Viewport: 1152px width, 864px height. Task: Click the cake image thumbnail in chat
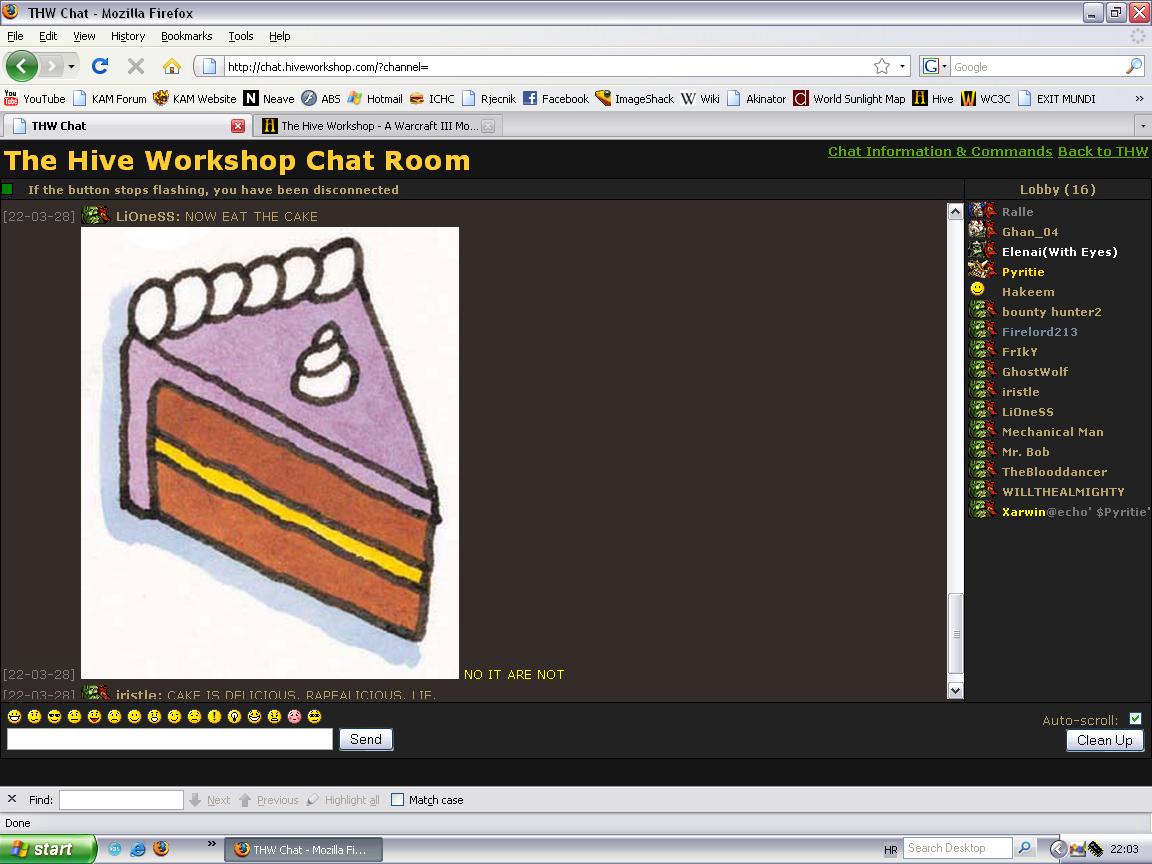coord(270,453)
